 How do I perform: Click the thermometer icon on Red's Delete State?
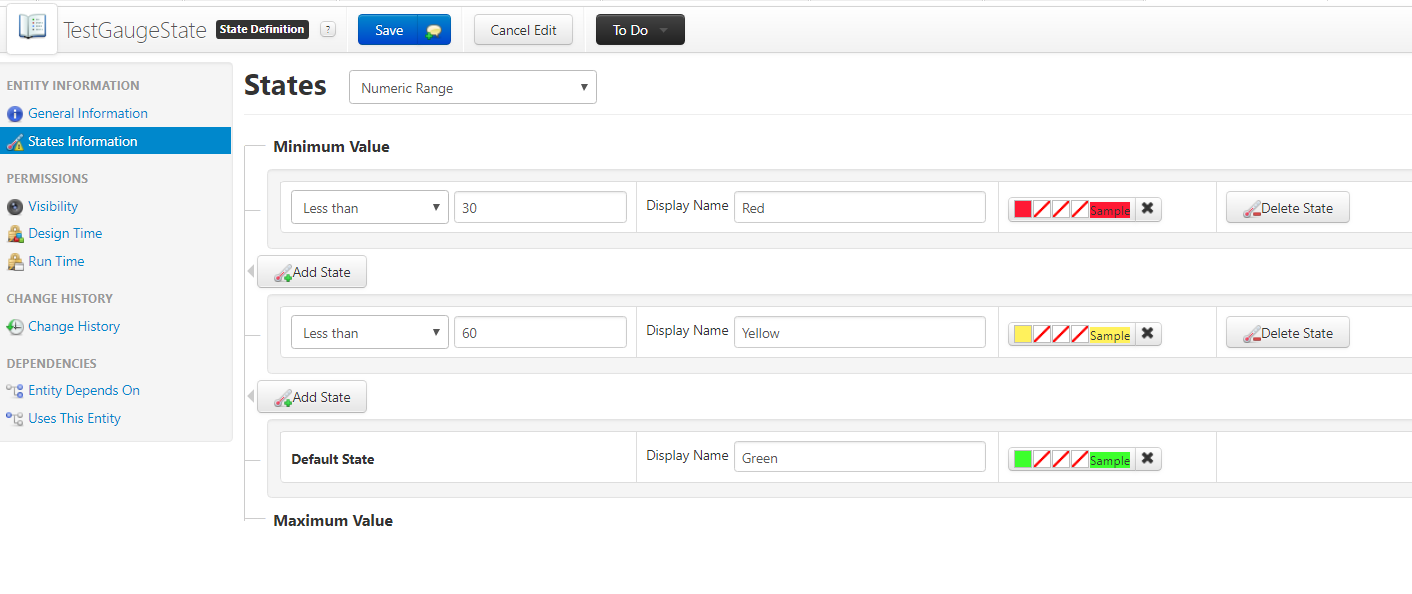pyautogui.click(x=1251, y=209)
